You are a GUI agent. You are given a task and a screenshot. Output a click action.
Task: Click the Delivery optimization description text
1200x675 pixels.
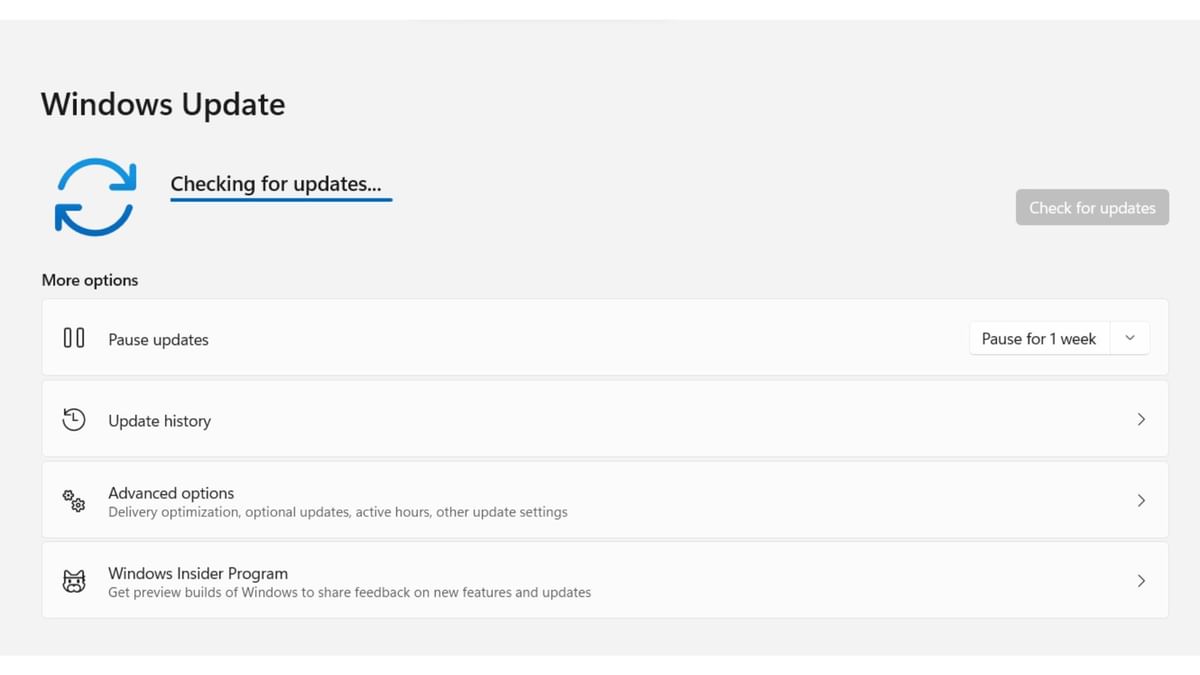[x=337, y=512]
